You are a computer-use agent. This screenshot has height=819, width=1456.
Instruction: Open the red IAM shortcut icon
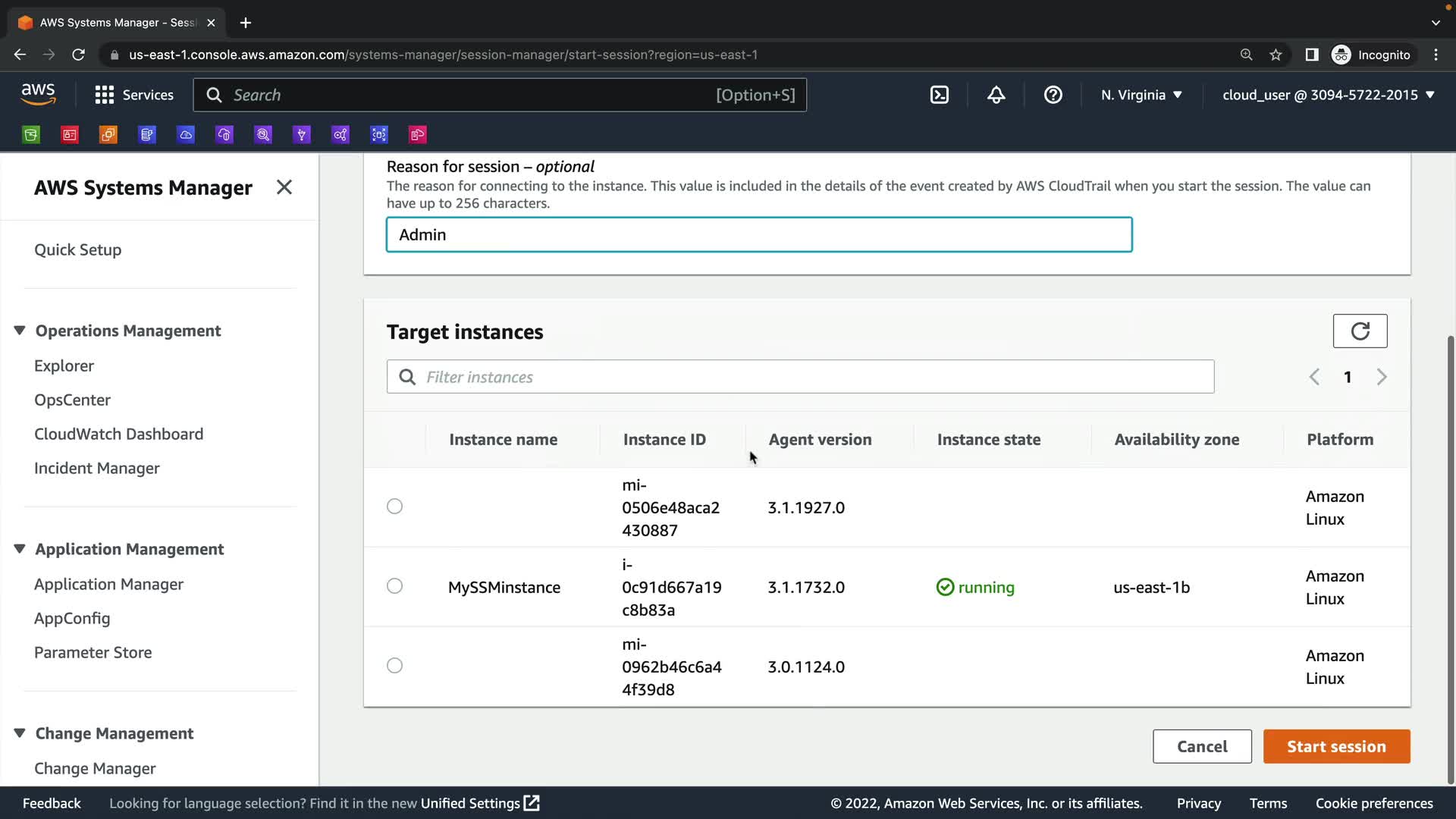coord(70,135)
